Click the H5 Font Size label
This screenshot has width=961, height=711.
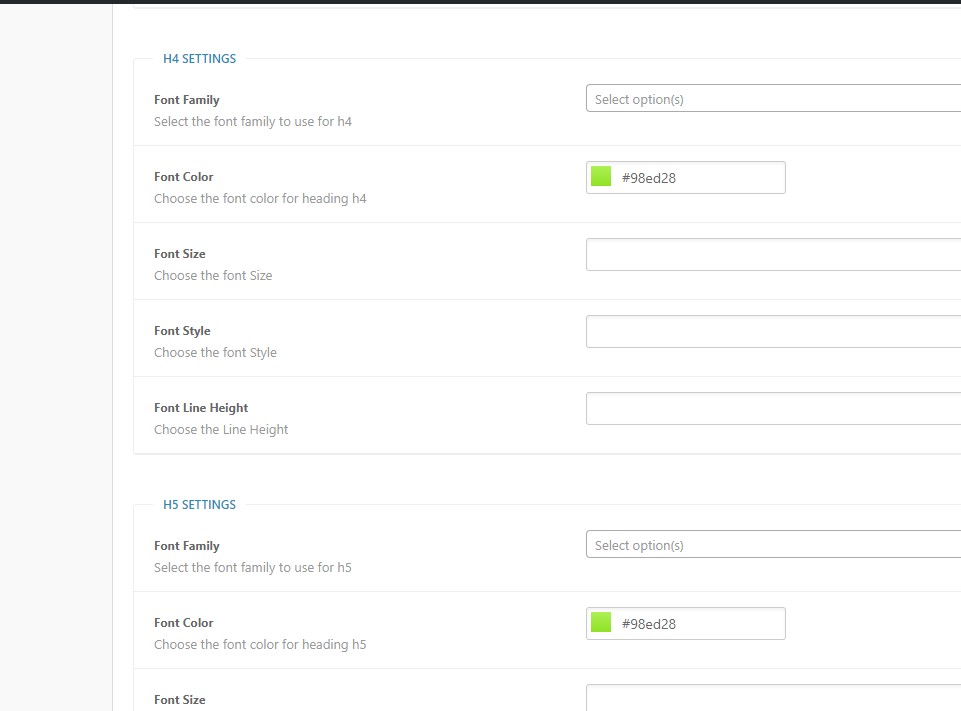pyautogui.click(x=180, y=700)
